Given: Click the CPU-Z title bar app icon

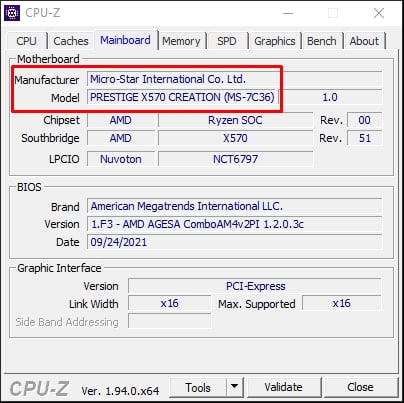Looking at the screenshot, I should coord(12,13).
